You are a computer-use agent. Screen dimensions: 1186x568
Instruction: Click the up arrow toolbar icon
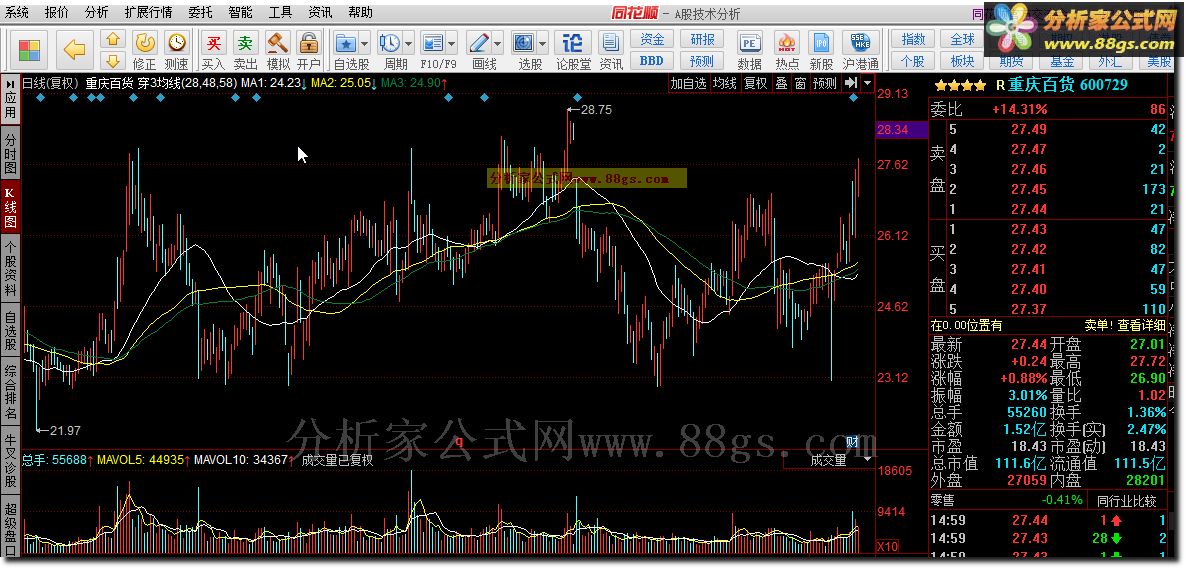113,39
